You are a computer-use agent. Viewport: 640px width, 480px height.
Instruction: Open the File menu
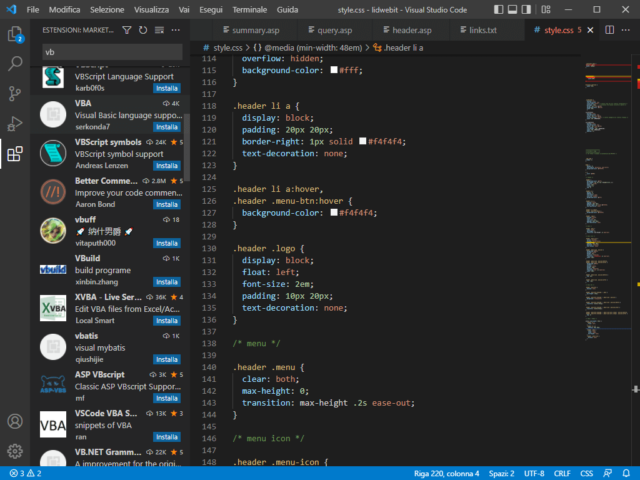click(33, 9)
